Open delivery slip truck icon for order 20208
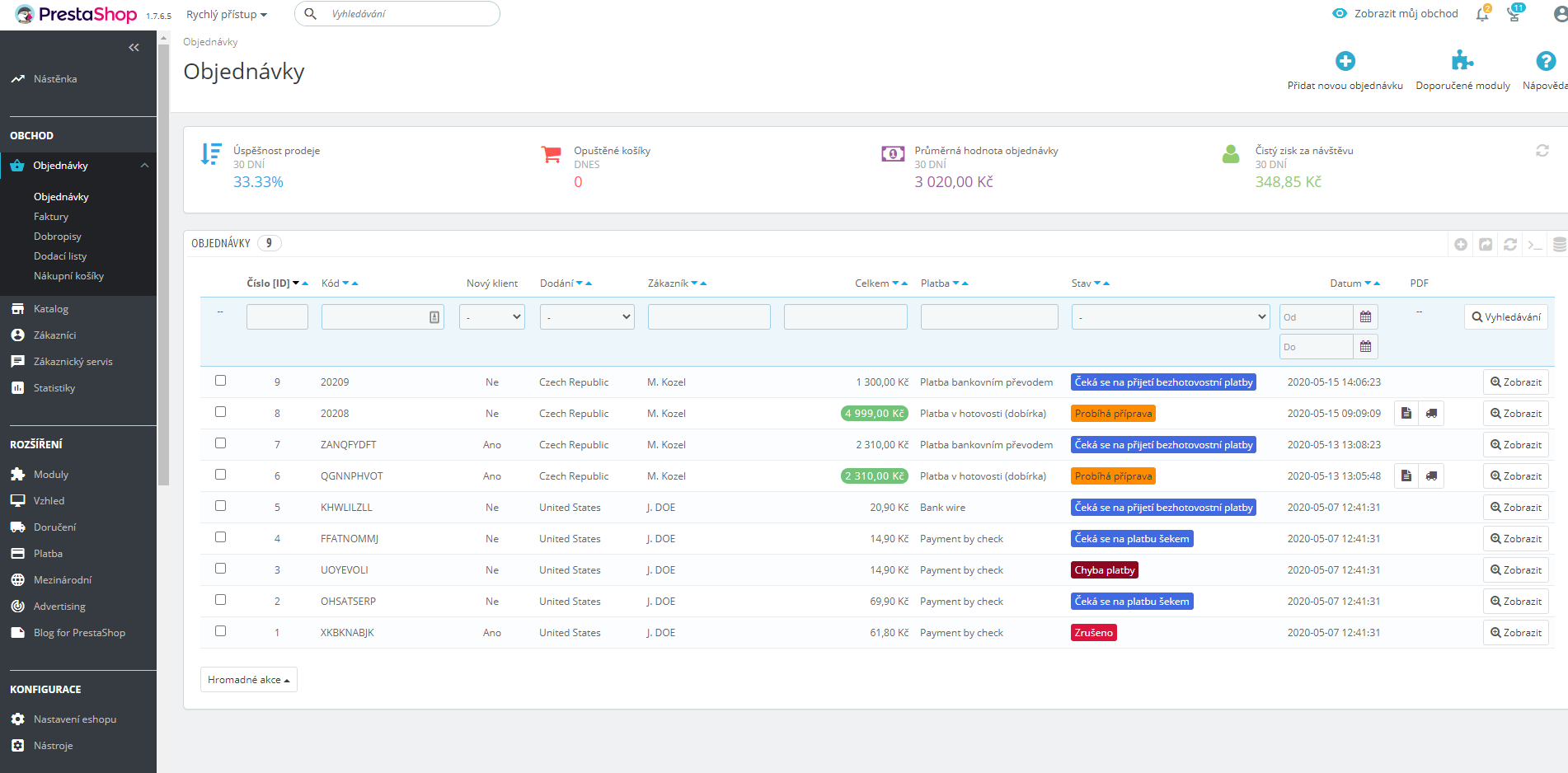The width and height of the screenshot is (1568, 773). pos(1432,414)
